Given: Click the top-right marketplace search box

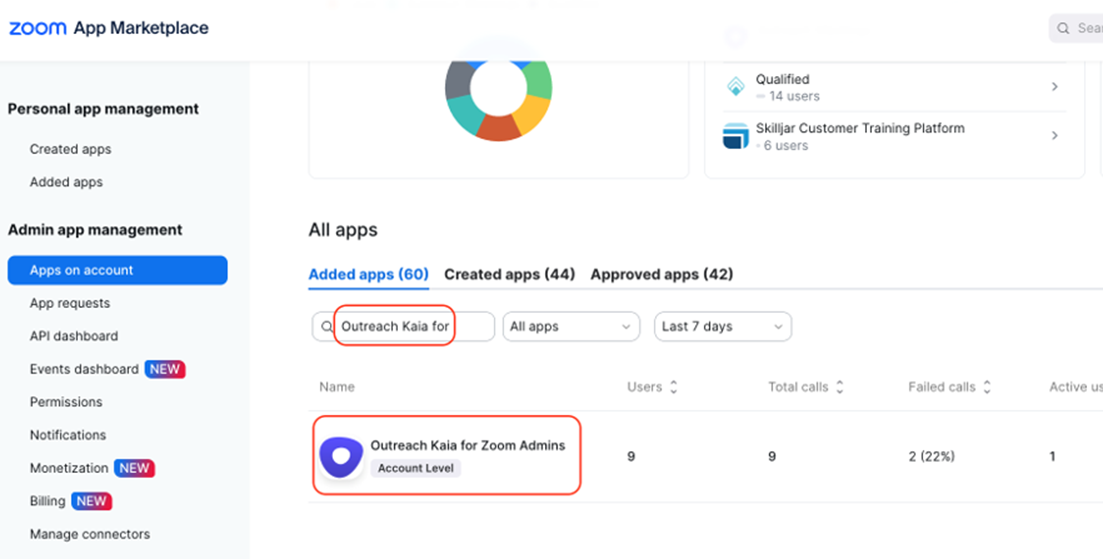Looking at the screenshot, I should click(1076, 29).
